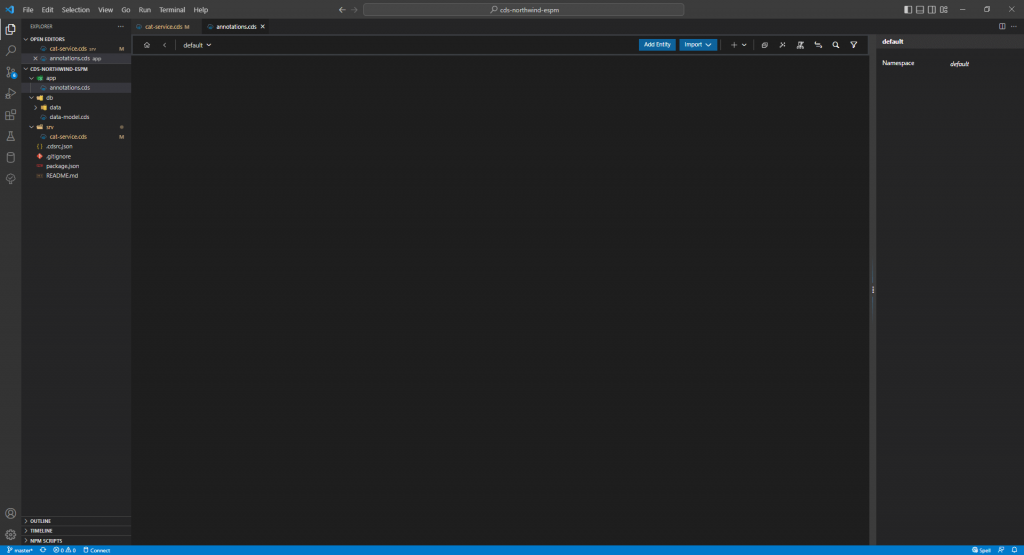Open Explorer views and more actions ellipsis

120,27
